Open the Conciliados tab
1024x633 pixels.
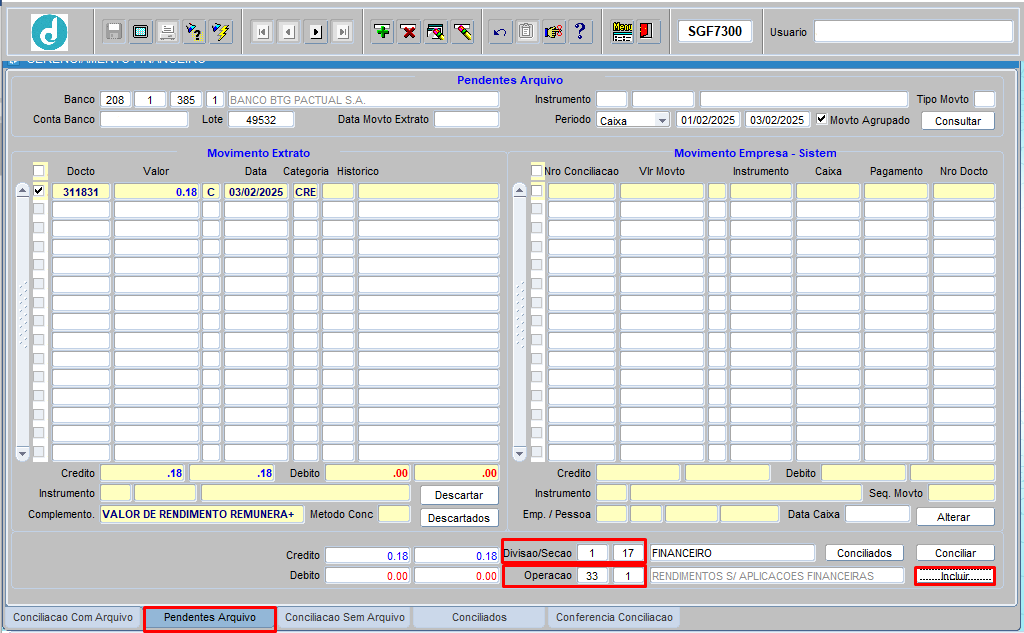point(479,617)
